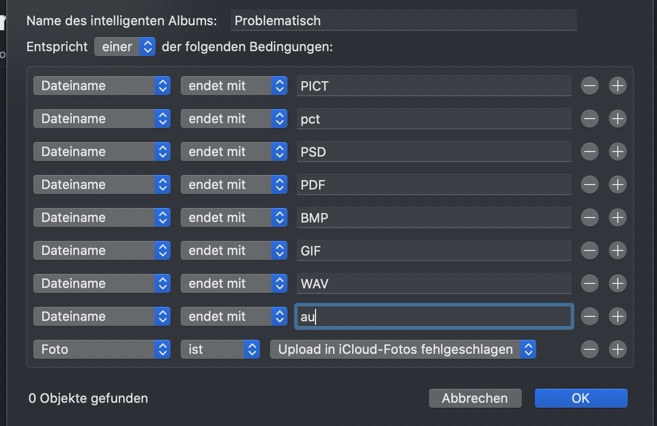Click the text field containing 'PDF'
This screenshot has width=657, height=426.
[434, 185]
